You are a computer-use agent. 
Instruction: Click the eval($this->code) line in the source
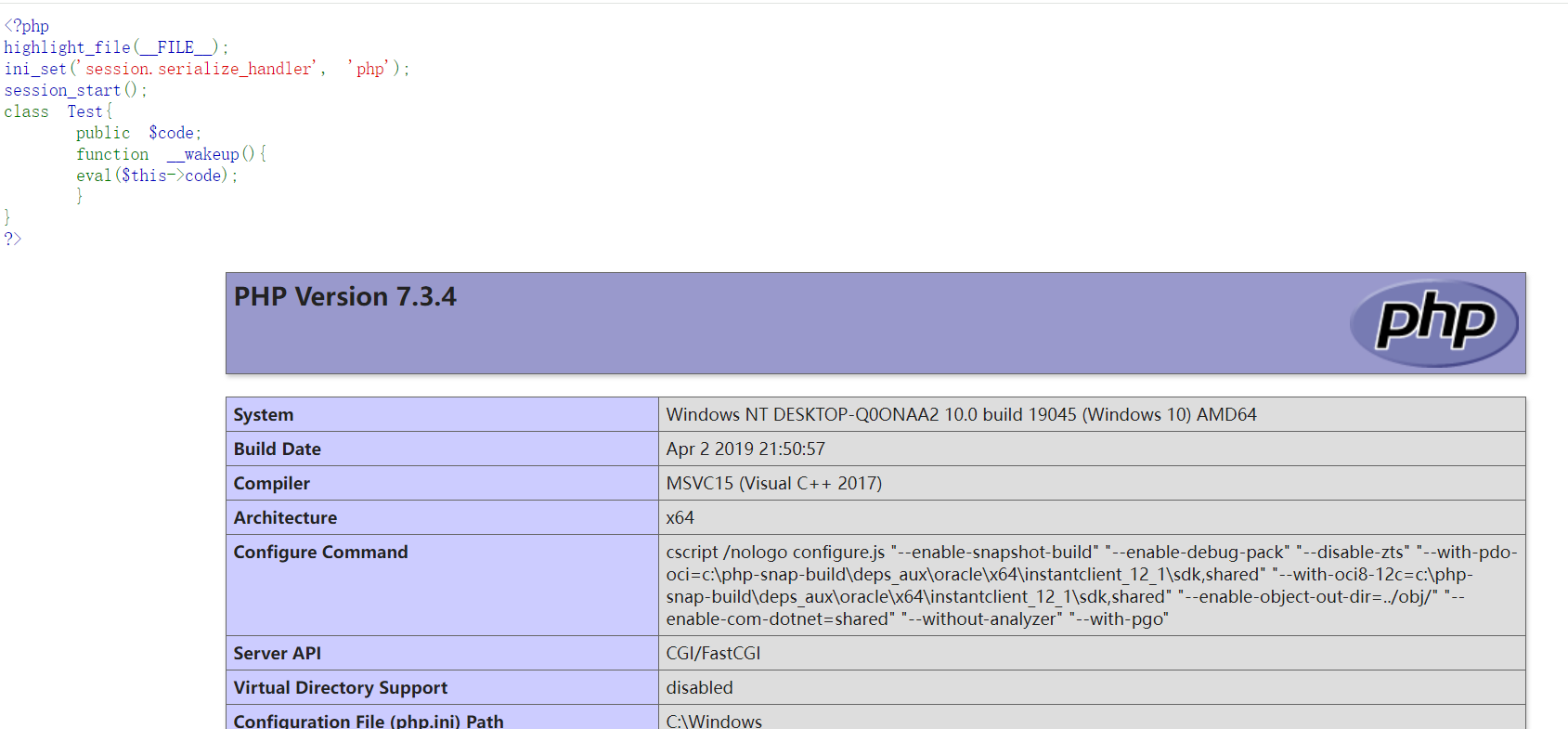point(157,176)
